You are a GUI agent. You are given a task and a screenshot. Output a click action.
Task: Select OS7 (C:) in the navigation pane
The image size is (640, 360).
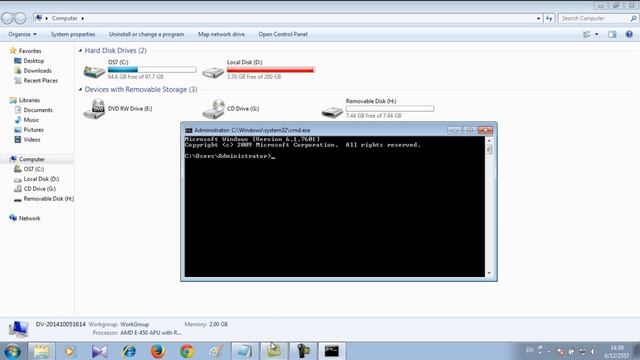coord(33,169)
